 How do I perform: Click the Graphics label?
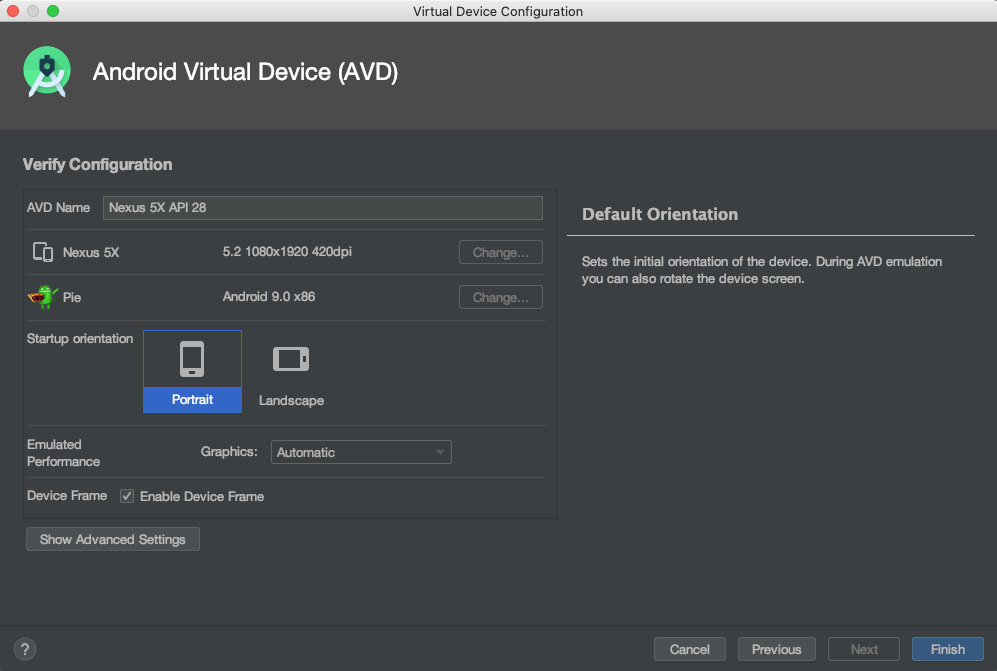click(229, 452)
